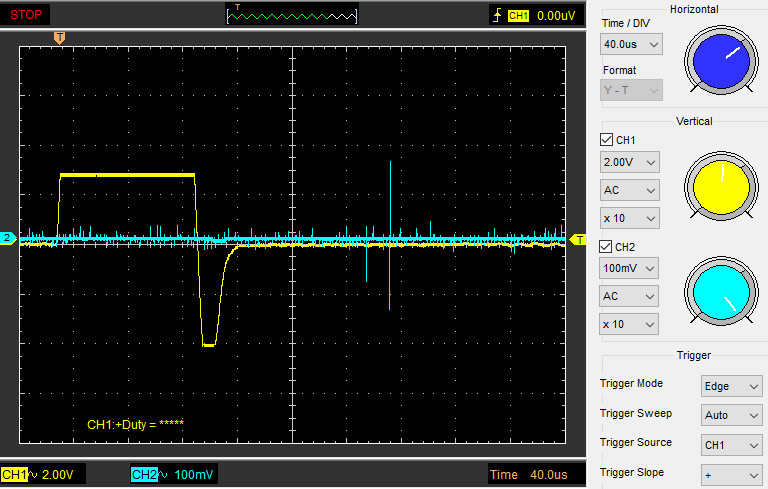This screenshot has width=768, height=489.
Task: Change the CH2 x 10 probe dropdown
Action: click(x=631, y=324)
